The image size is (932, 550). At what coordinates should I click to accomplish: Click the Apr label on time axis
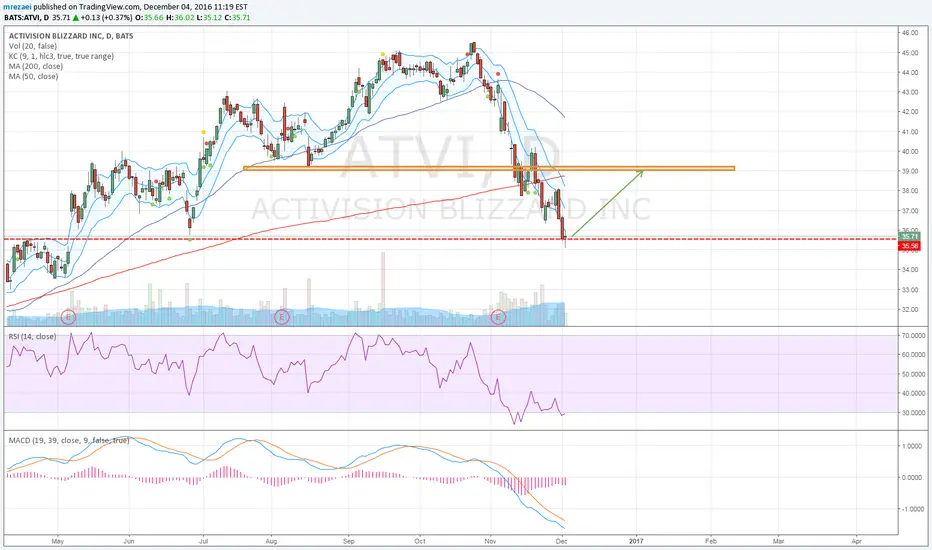pos(857,541)
